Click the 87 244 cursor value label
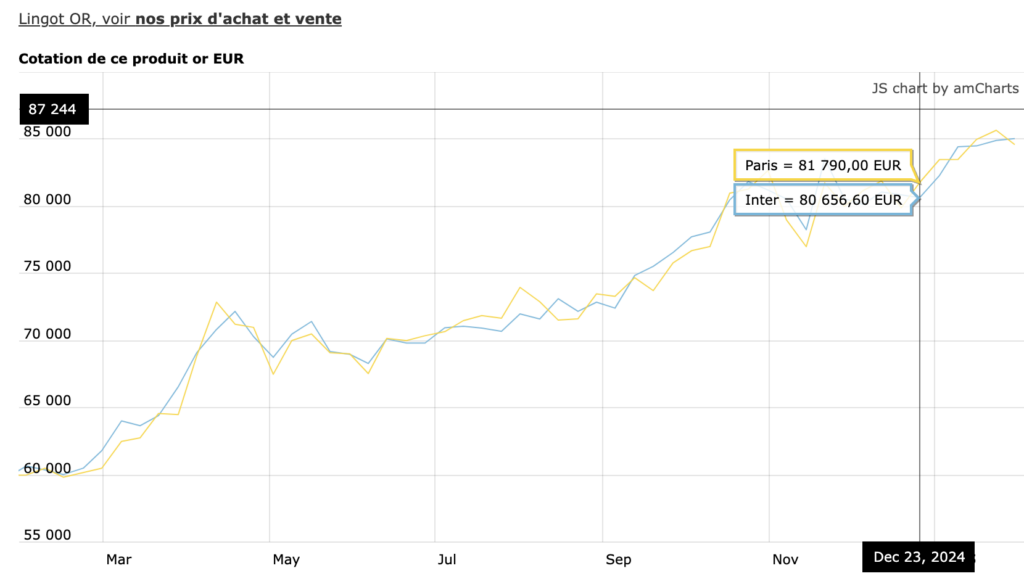 coord(54,109)
